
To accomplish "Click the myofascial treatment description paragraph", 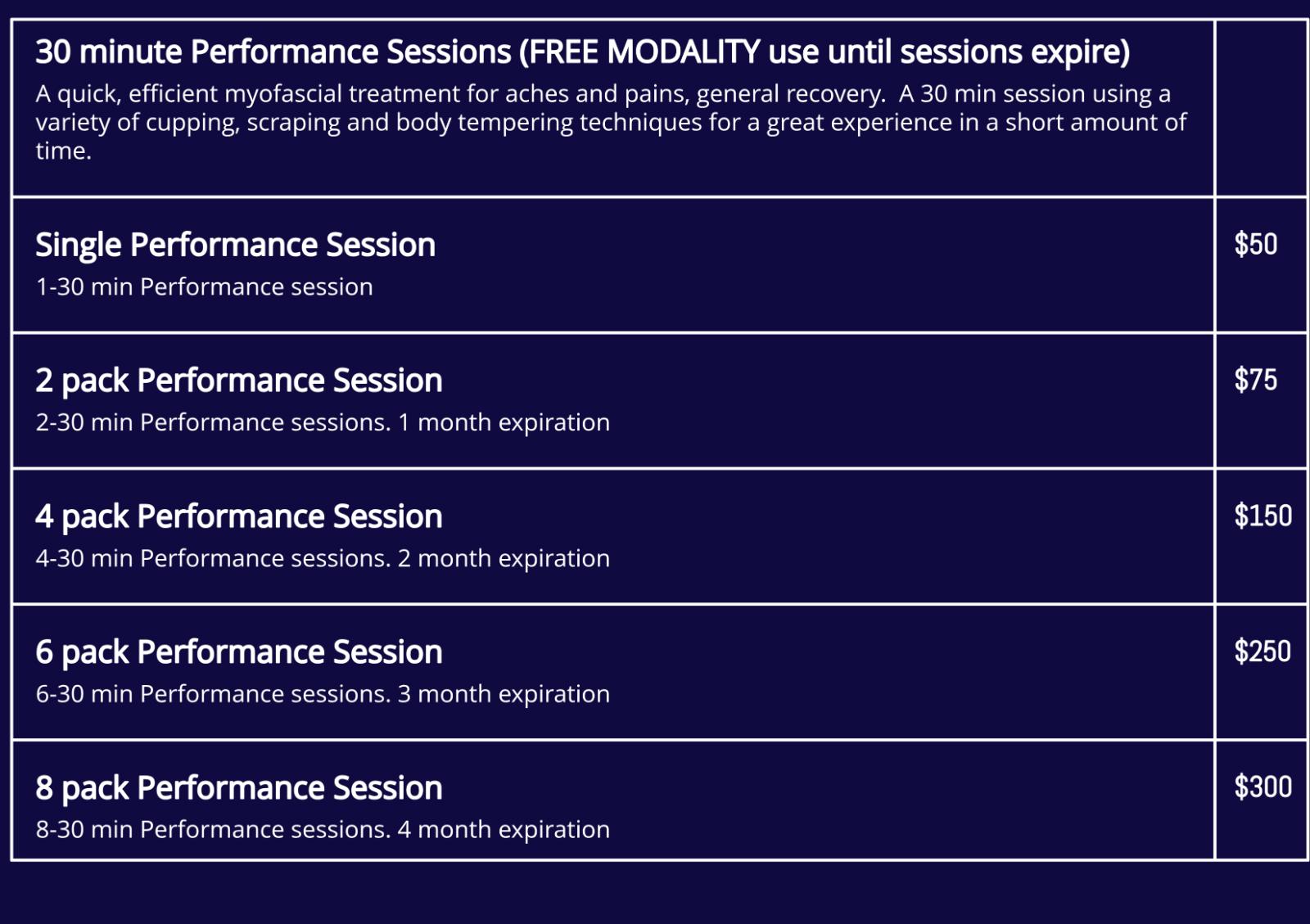I will point(610,122).
